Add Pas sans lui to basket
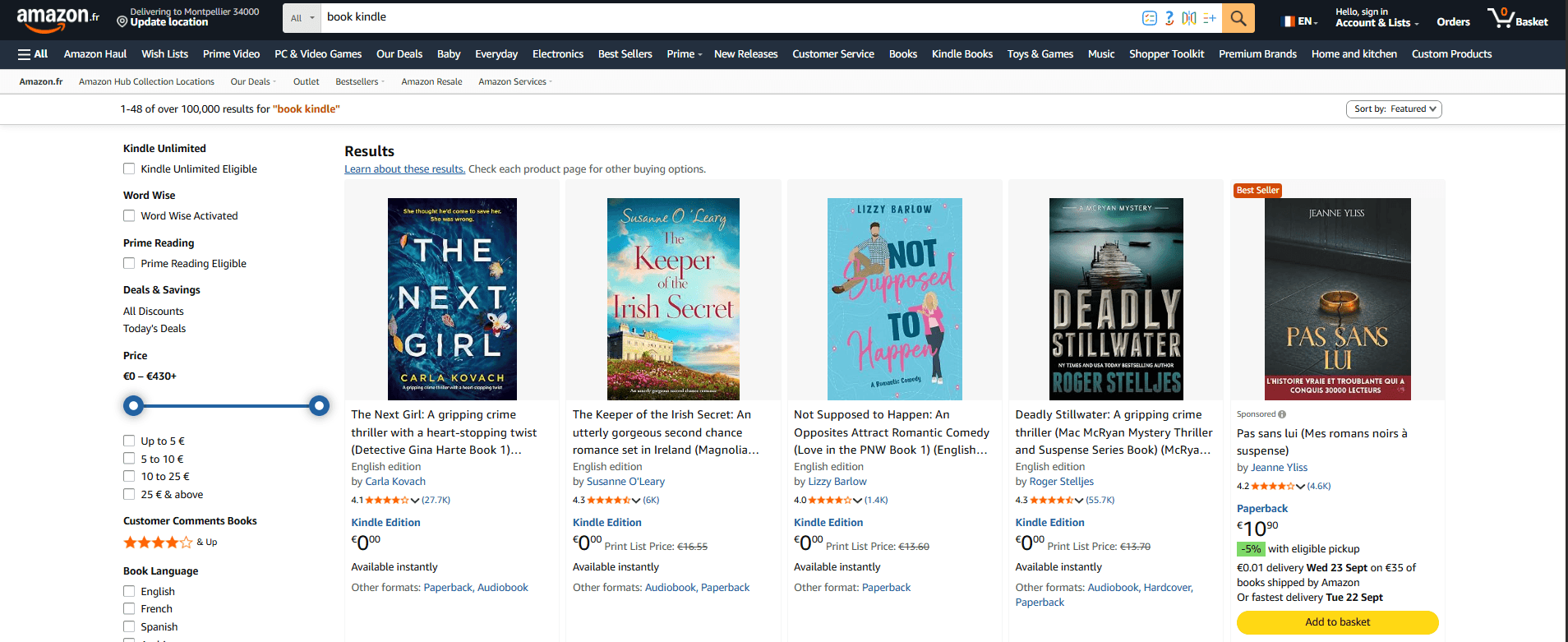The image size is (1568, 642). point(1337,622)
